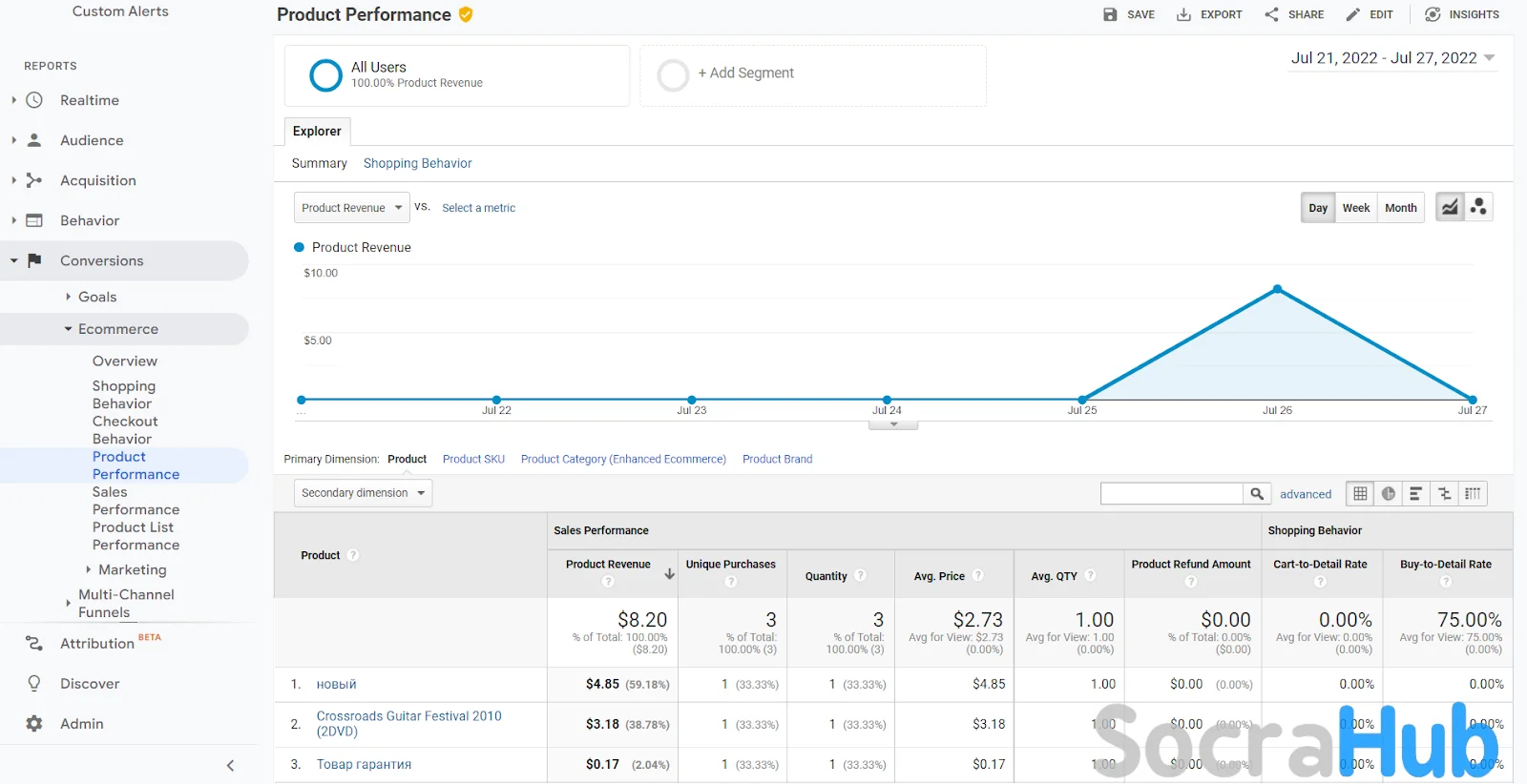Expand the Realtime reports section

14,100
